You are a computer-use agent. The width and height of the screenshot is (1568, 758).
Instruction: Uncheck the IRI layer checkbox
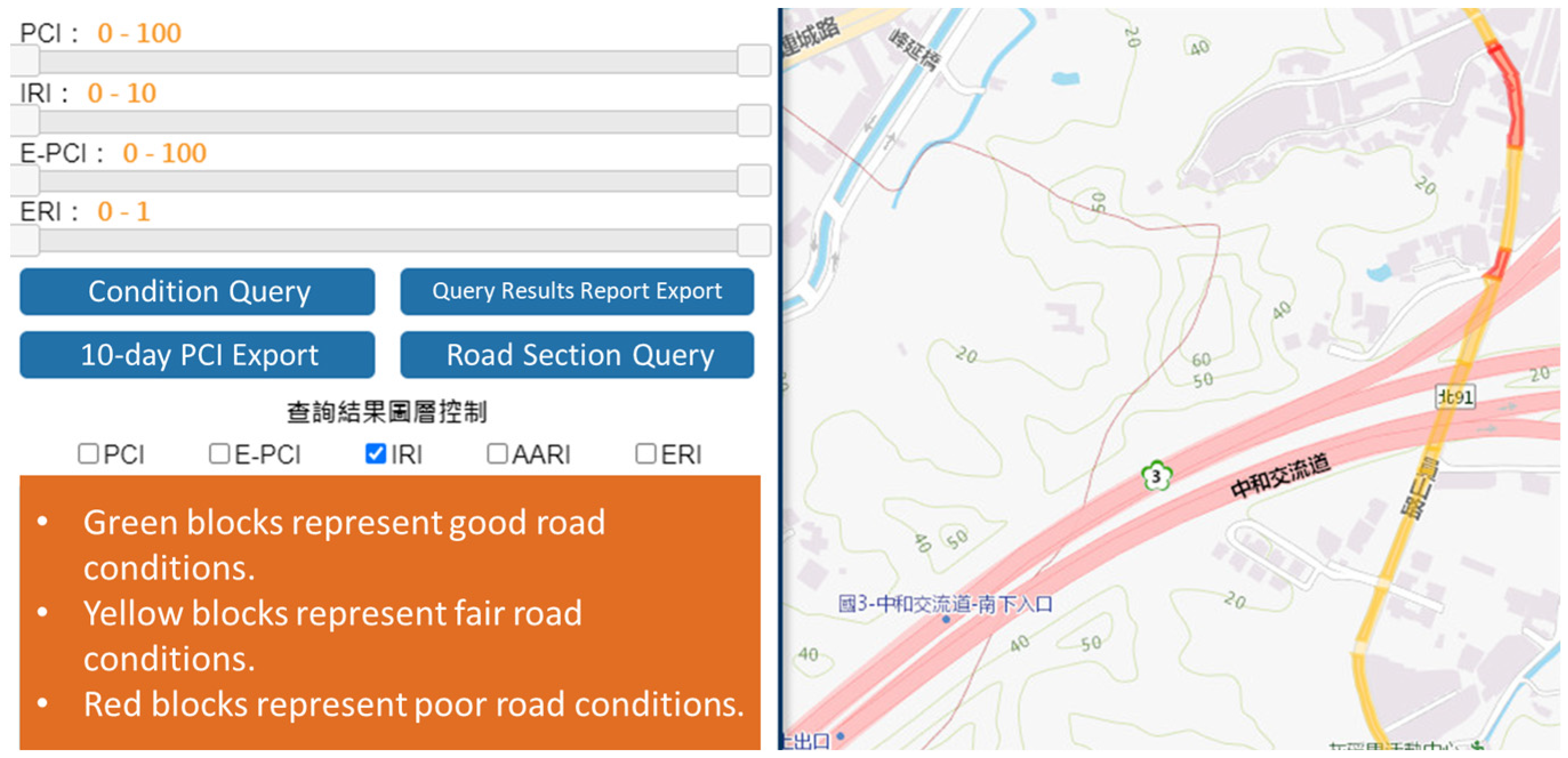[x=376, y=453]
